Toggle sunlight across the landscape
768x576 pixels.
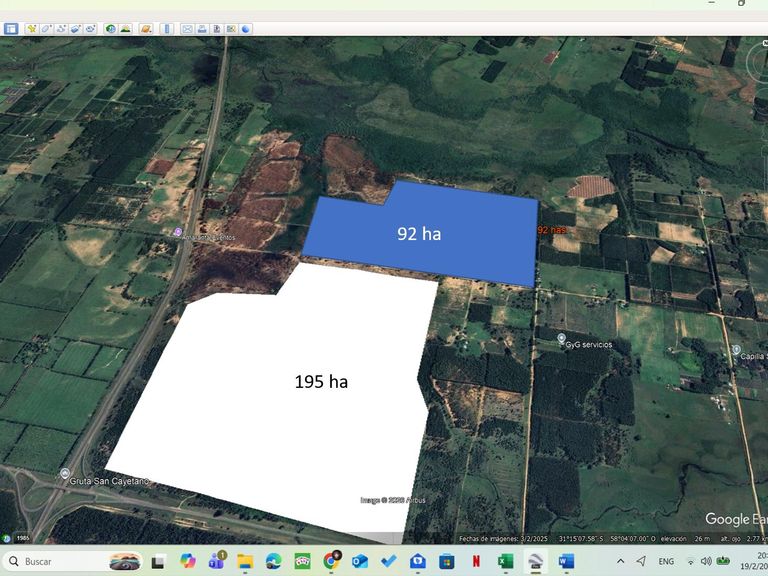pos(125,29)
